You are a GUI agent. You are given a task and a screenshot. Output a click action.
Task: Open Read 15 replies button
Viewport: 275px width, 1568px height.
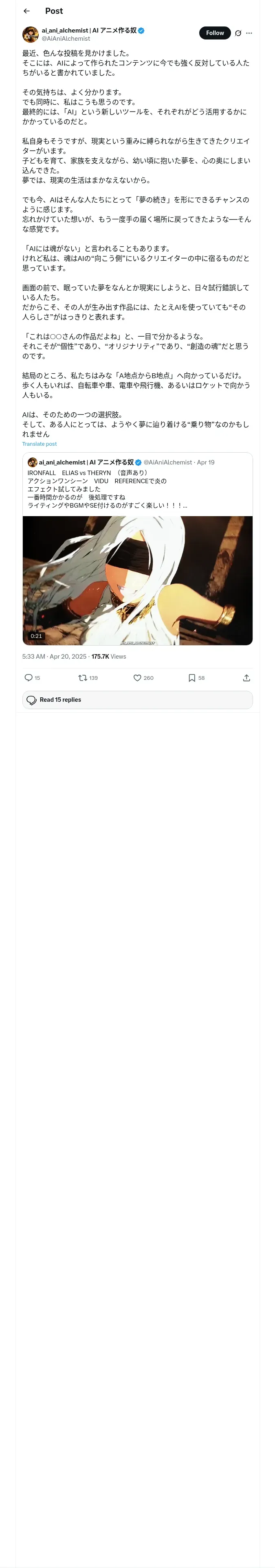pos(137,700)
